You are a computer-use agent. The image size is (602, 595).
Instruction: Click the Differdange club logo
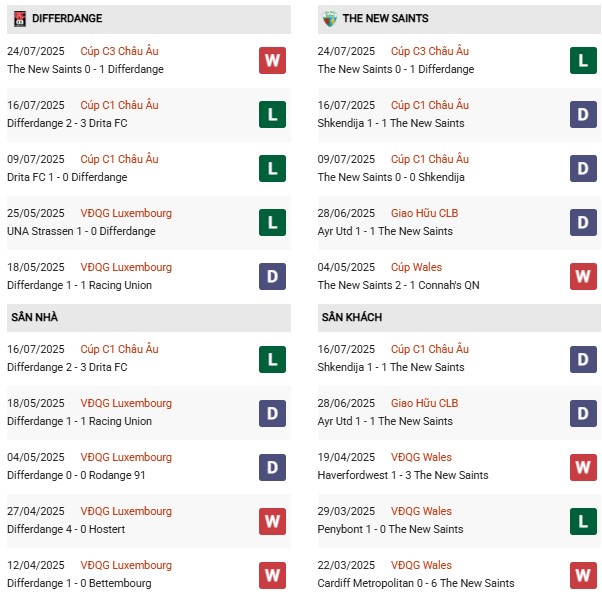pos(19,18)
